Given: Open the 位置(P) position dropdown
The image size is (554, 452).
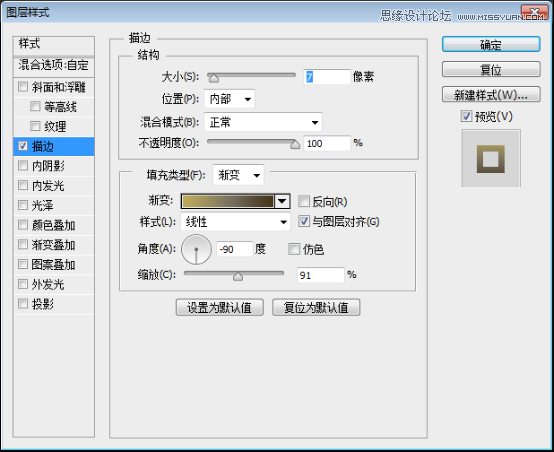Looking at the screenshot, I should 229,99.
